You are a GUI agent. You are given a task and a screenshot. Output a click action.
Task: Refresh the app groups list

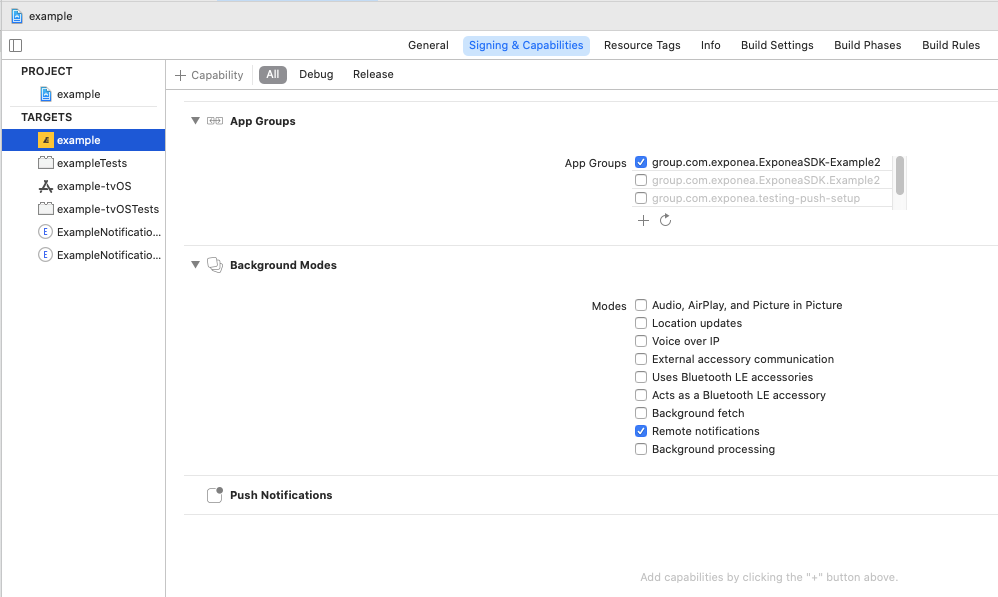click(666, 220)
